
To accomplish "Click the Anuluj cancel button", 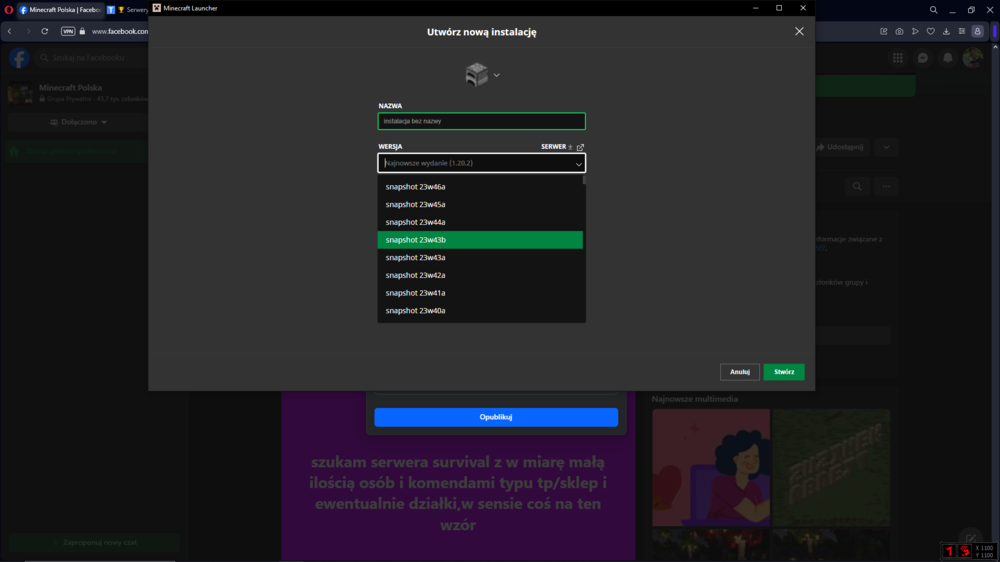I will [740, 372].
